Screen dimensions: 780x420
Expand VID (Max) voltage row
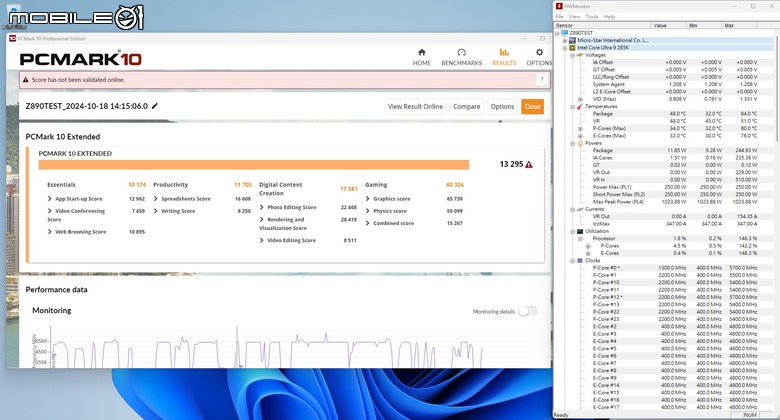[580, 99]
